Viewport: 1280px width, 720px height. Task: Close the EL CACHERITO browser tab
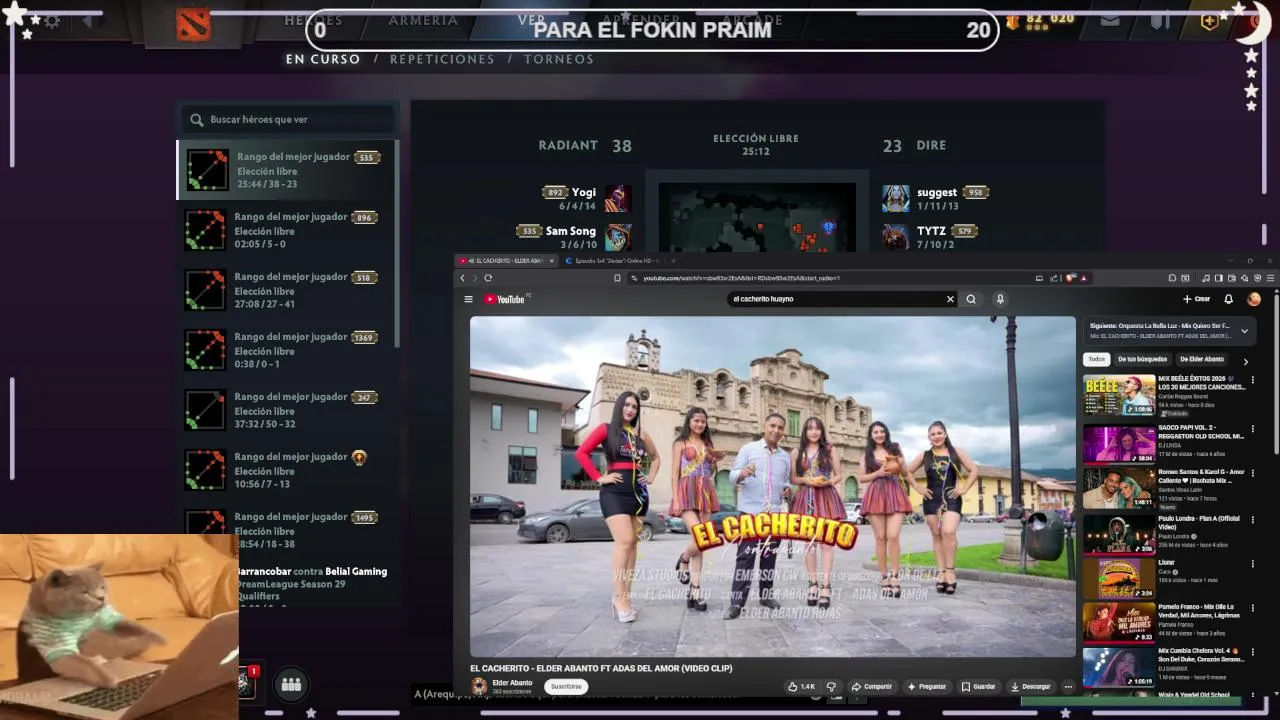pos(551,261)
